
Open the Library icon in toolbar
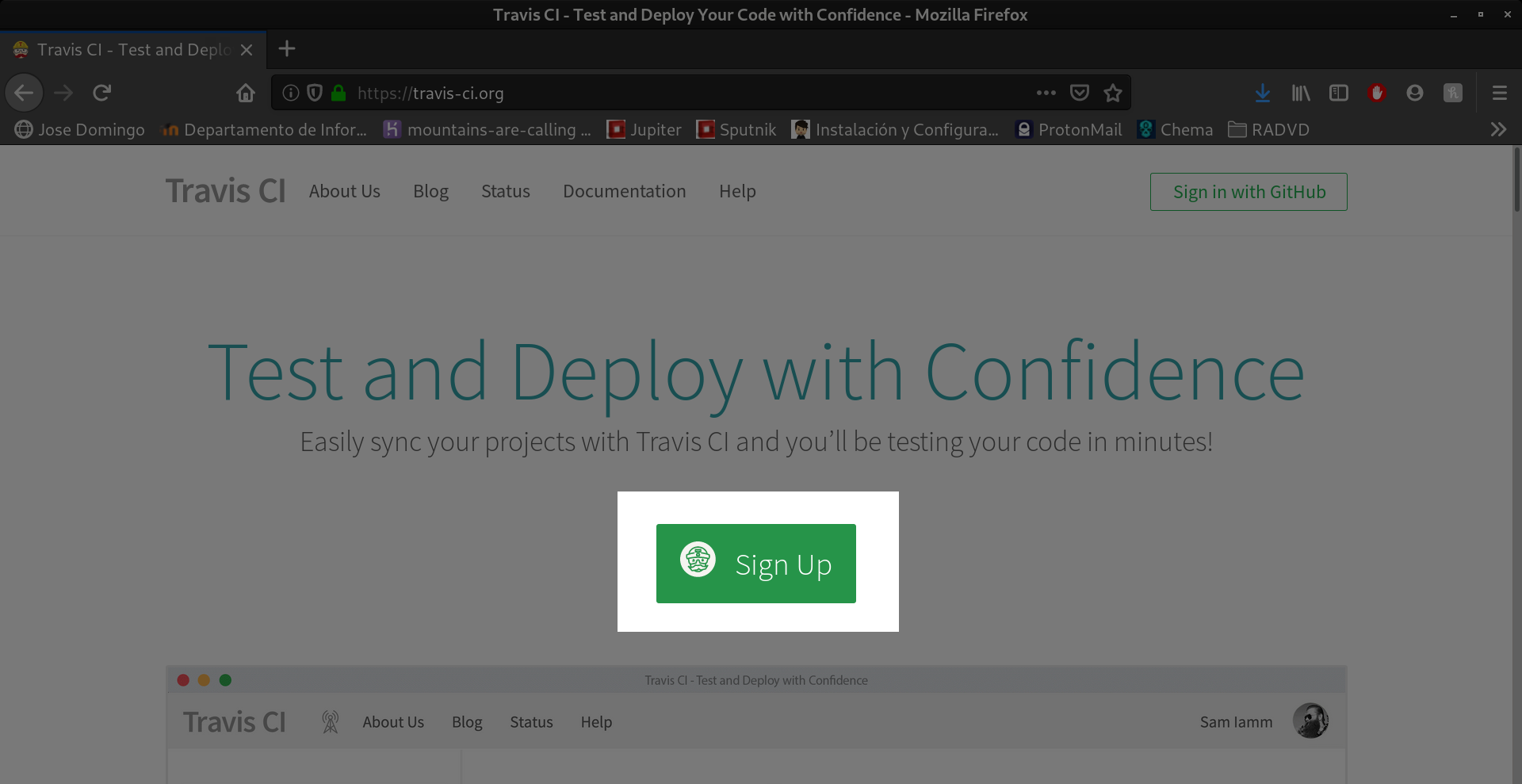pos(1301,93)
